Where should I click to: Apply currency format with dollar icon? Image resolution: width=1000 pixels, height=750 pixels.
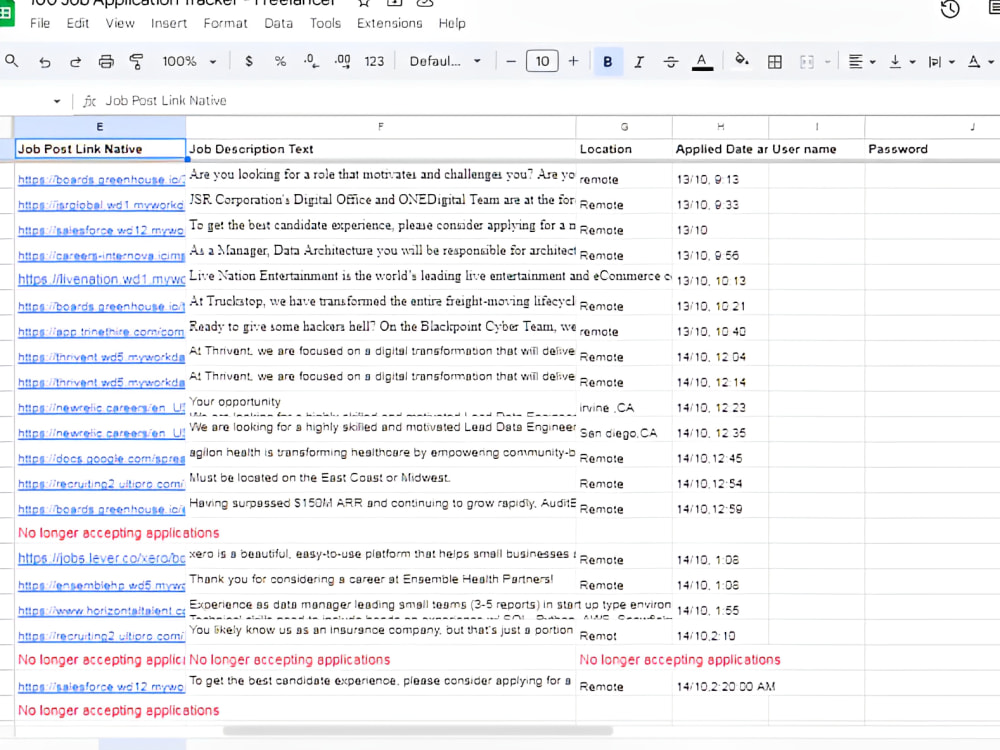click(x=249, y=61)
